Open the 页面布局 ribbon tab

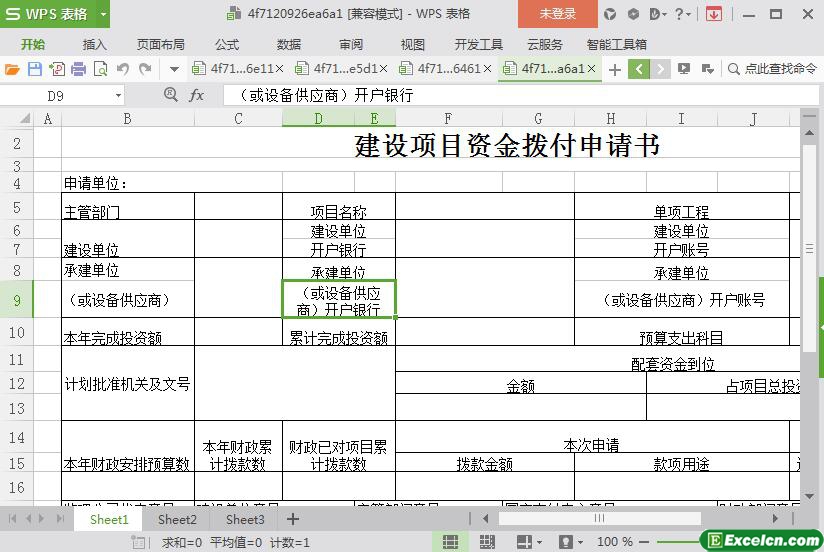160,44
